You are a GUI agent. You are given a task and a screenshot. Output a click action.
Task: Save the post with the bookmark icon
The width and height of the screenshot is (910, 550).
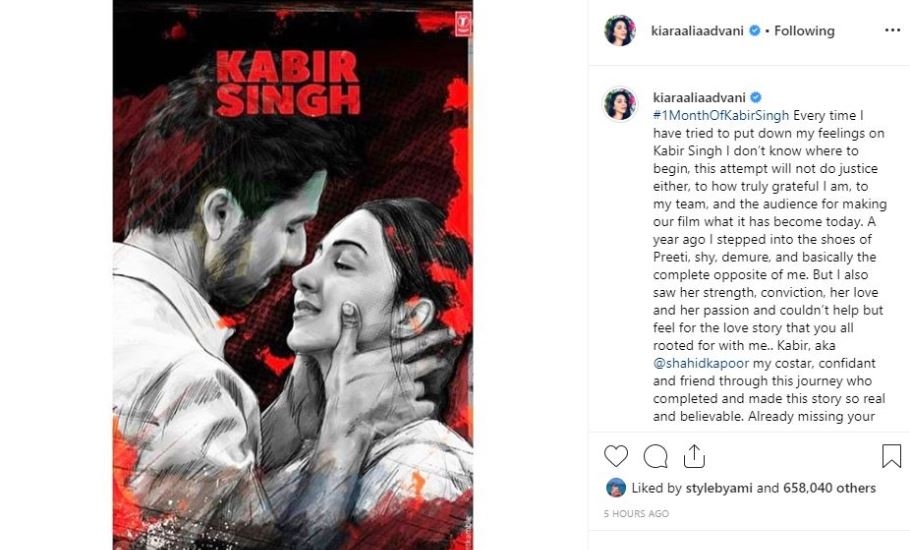[x=891, y=456]
